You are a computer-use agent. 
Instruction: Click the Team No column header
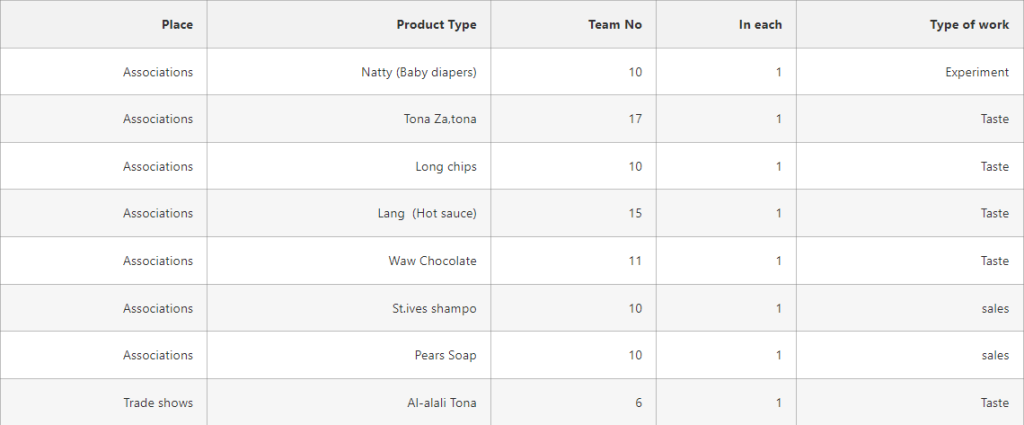coord(573,24)
